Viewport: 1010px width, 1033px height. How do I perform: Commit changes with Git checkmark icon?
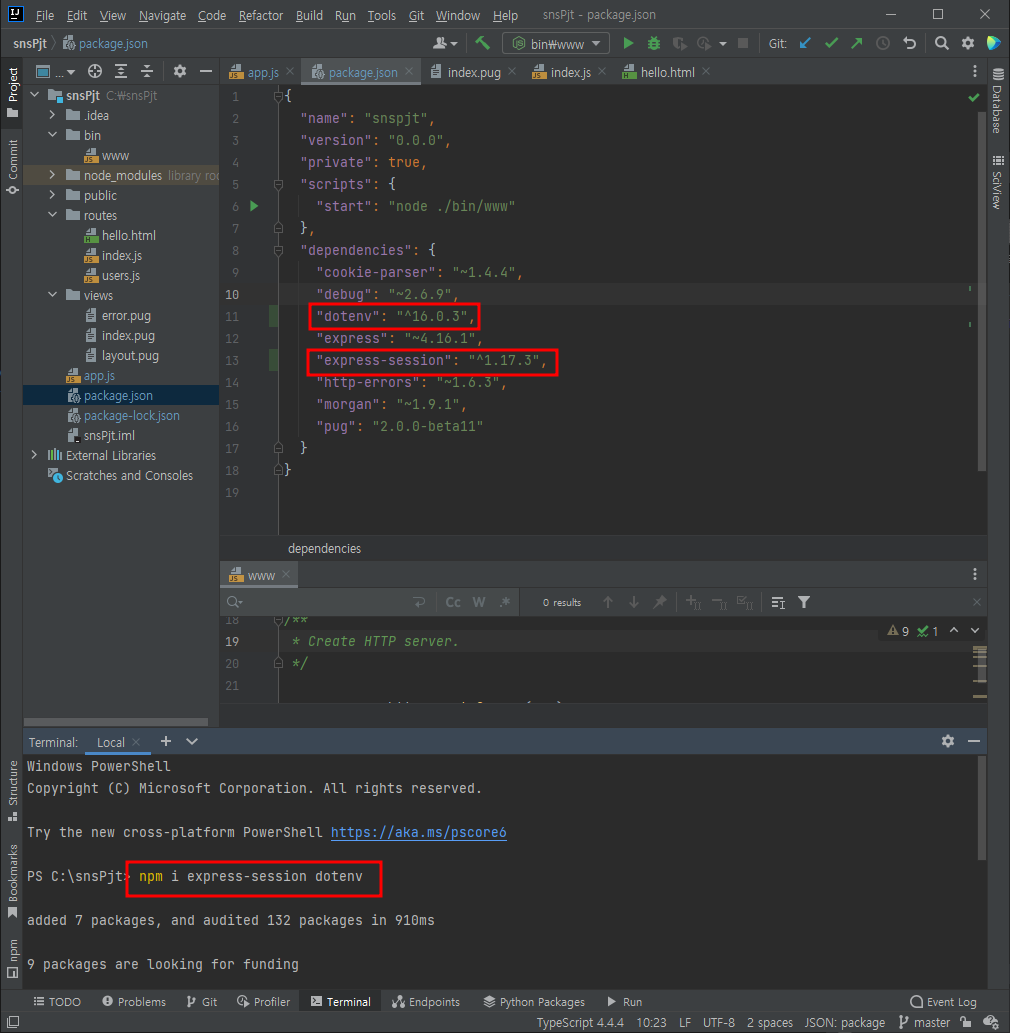[831, 43]
